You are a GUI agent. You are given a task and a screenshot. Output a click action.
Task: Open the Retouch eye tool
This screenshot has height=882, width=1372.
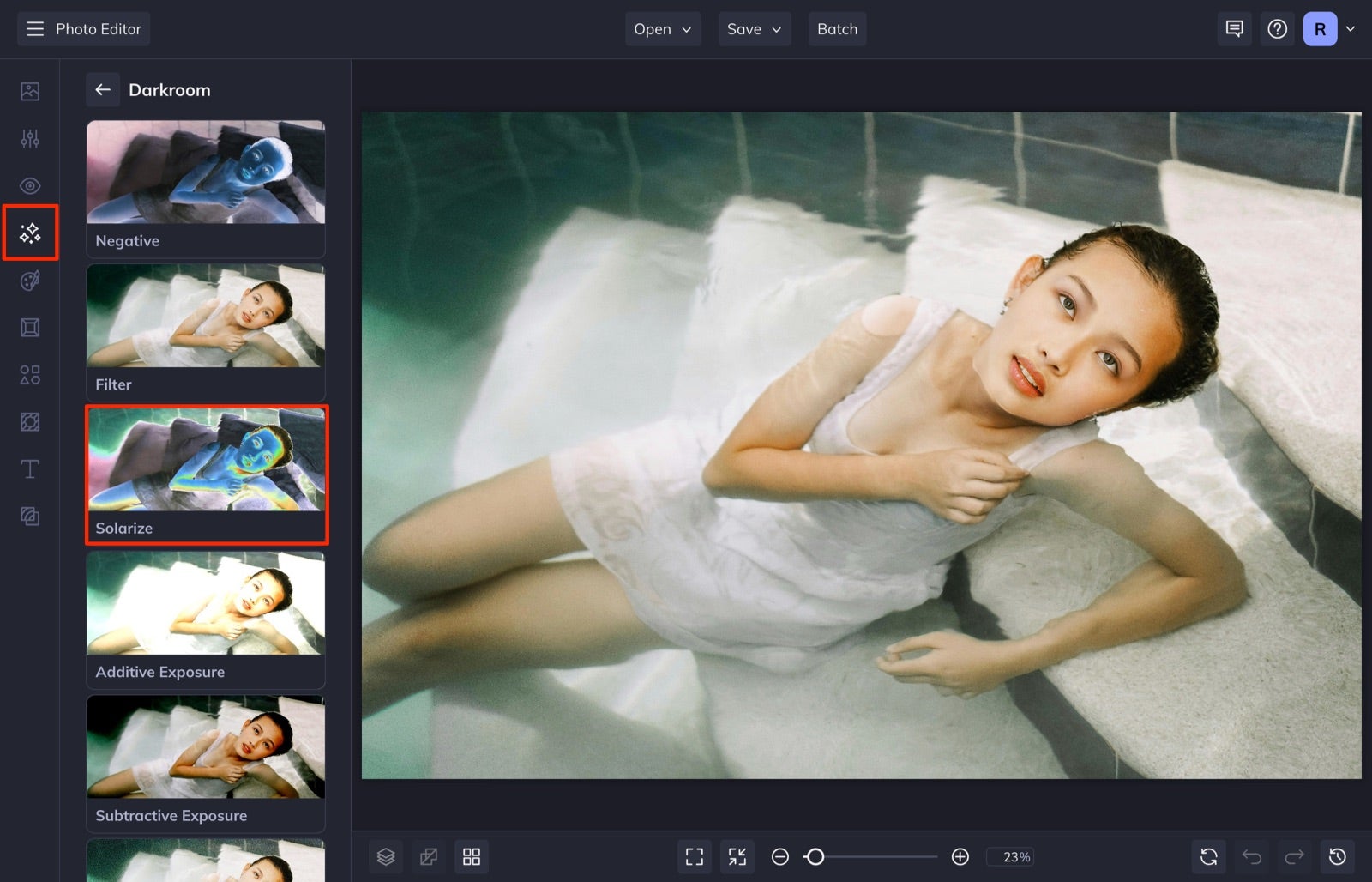pyautogui.click(x=30, y=185)
